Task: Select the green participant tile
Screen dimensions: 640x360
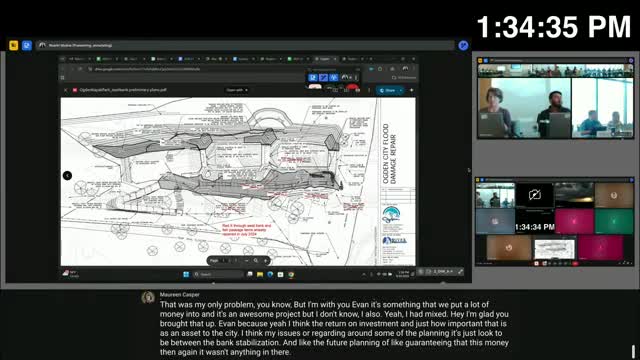Action: click(614, 221)
